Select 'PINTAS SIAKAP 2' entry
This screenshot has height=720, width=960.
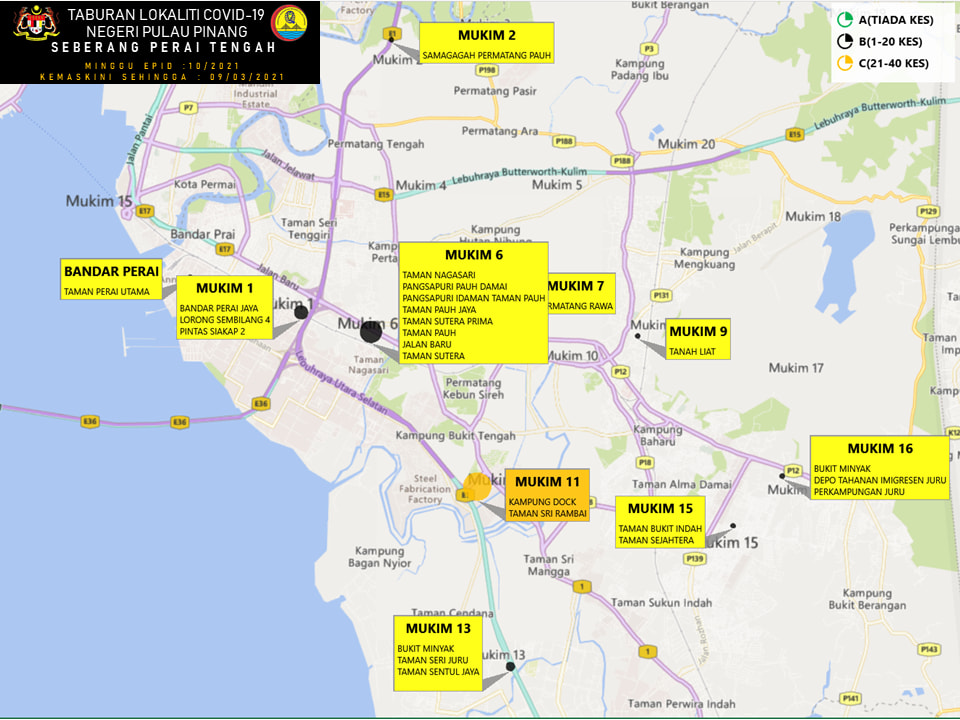coord(212,331)
